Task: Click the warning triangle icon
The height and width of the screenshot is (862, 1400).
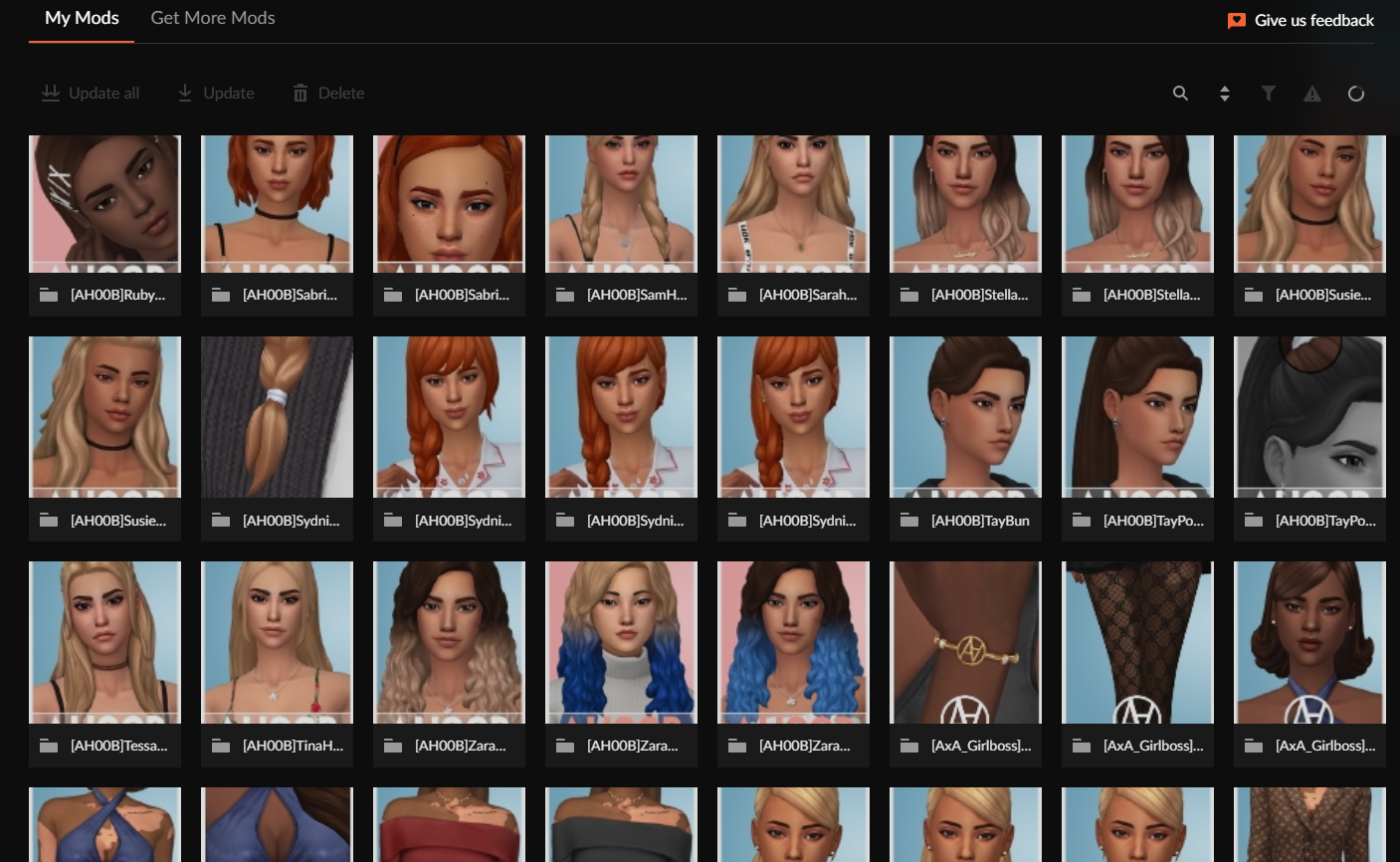Action: [1311, 94]
